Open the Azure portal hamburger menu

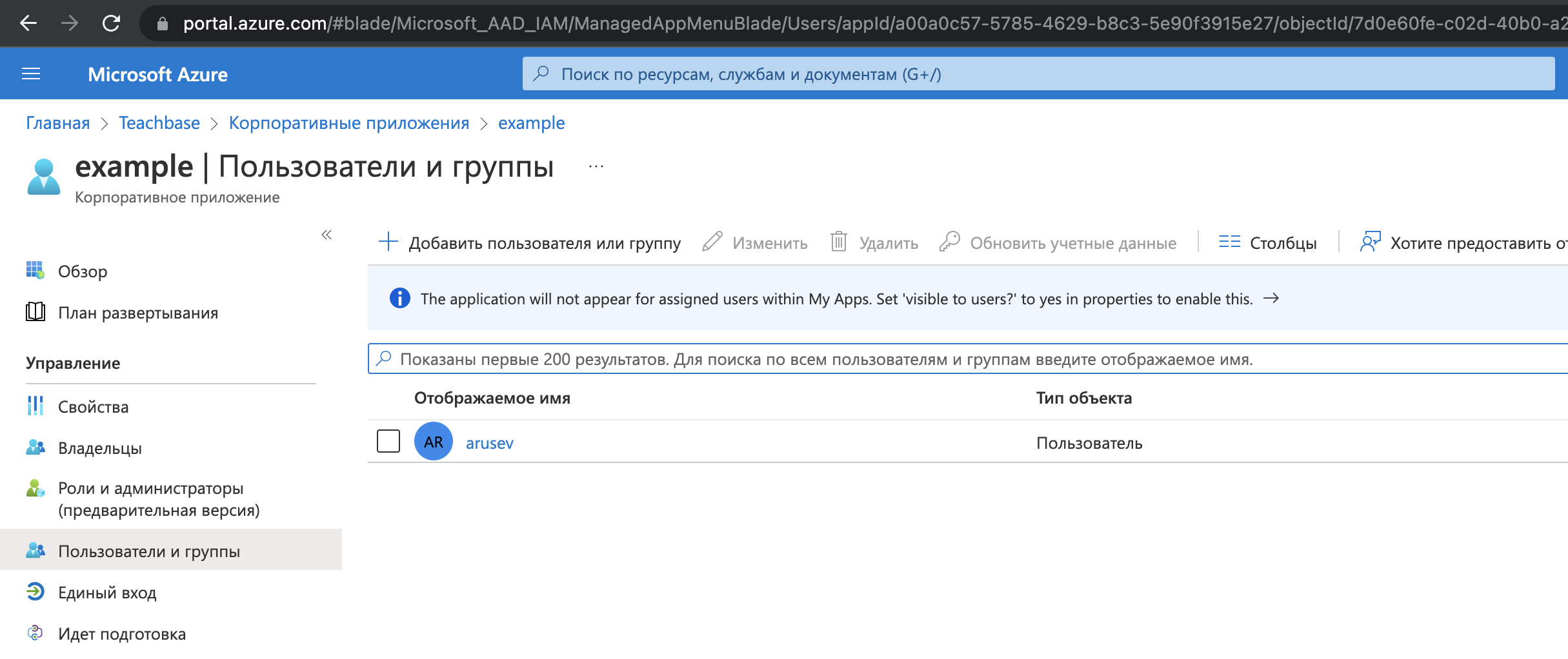tap(31, 74)
